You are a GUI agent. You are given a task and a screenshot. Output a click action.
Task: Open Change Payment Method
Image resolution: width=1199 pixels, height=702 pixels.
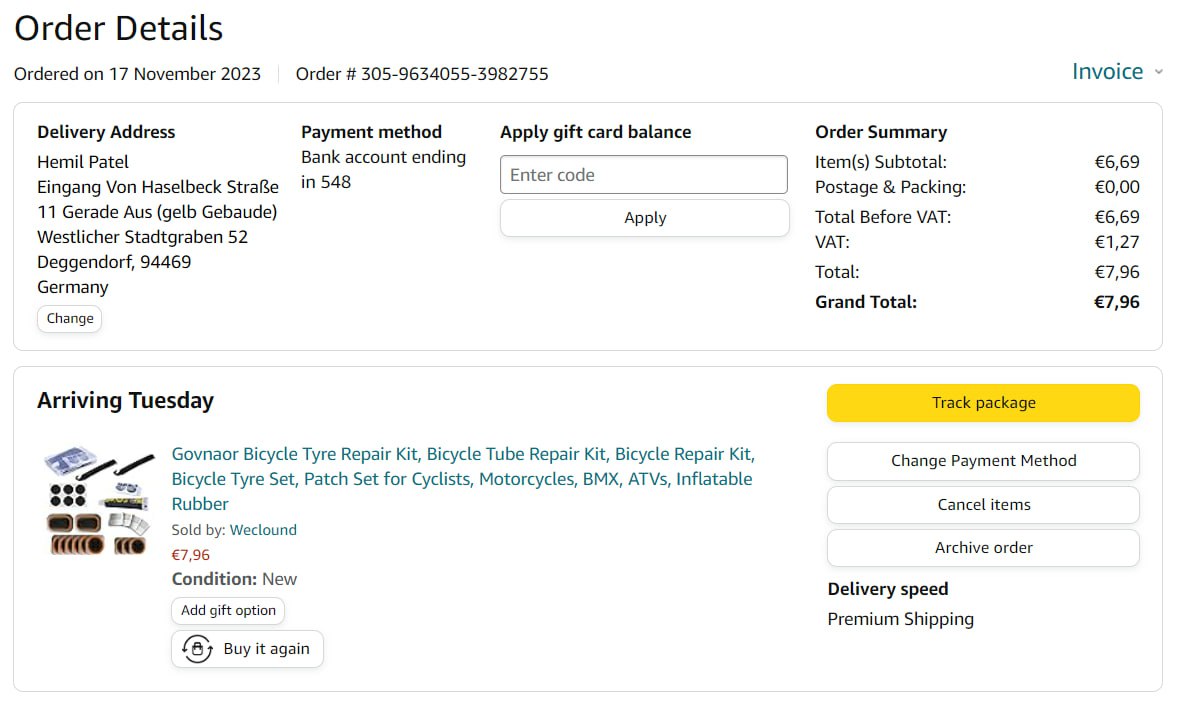pos(983,461)
